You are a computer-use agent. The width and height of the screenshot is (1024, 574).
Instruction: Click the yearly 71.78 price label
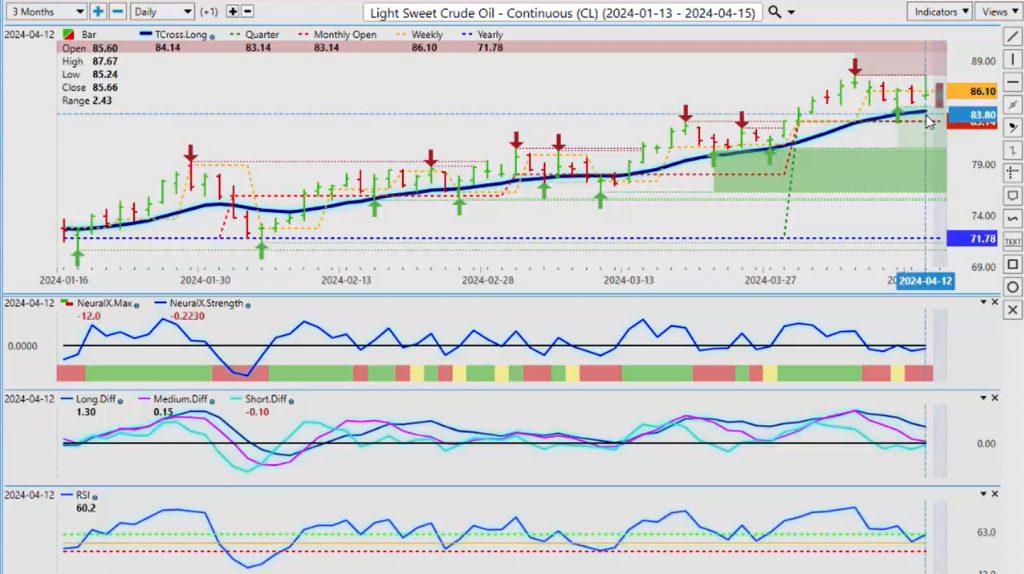pyautogui.click(x=972, y=239)
